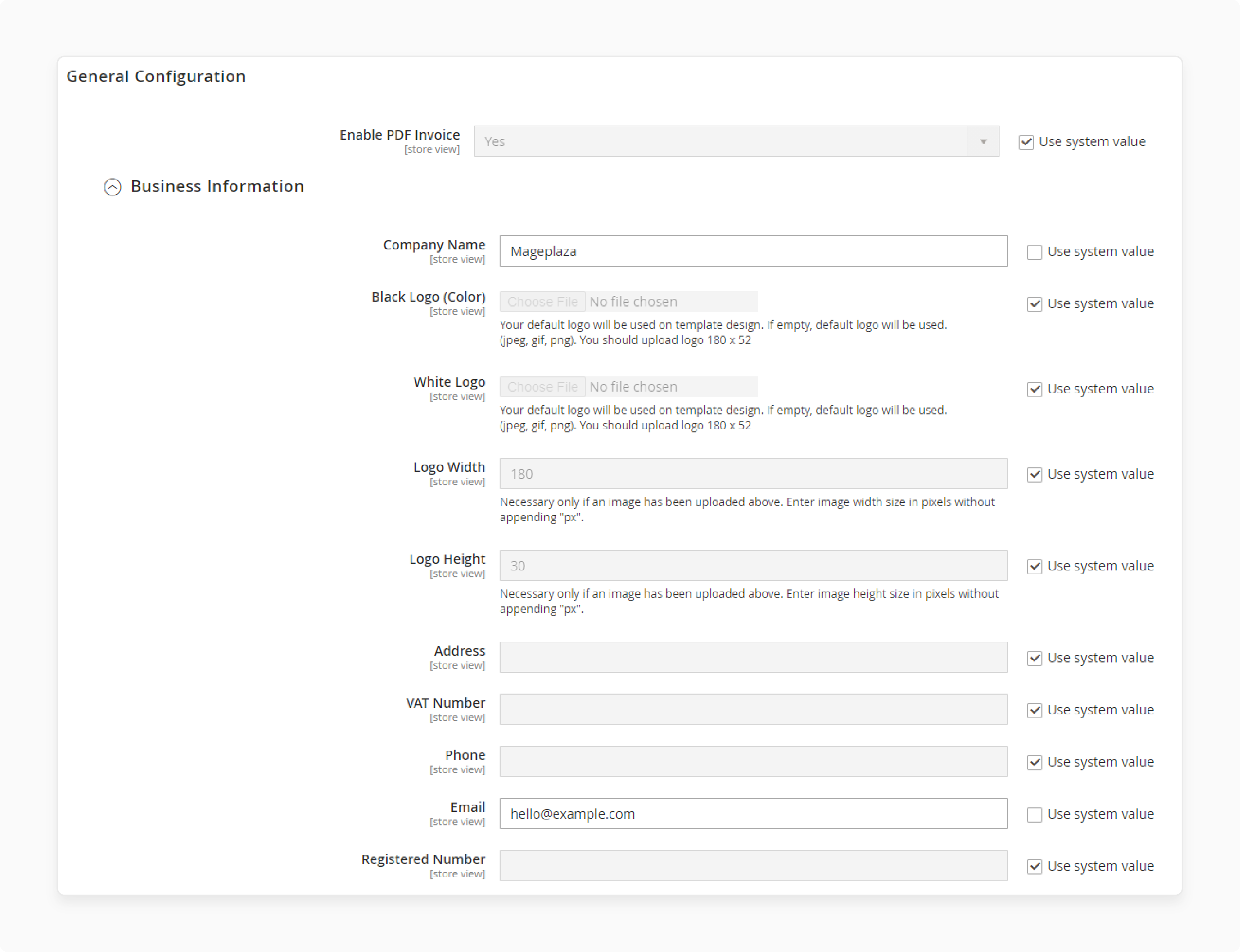Click the General Configuration heading
Image resolution: width=1240 pixels, height=952 pixels.
(156, 76)
